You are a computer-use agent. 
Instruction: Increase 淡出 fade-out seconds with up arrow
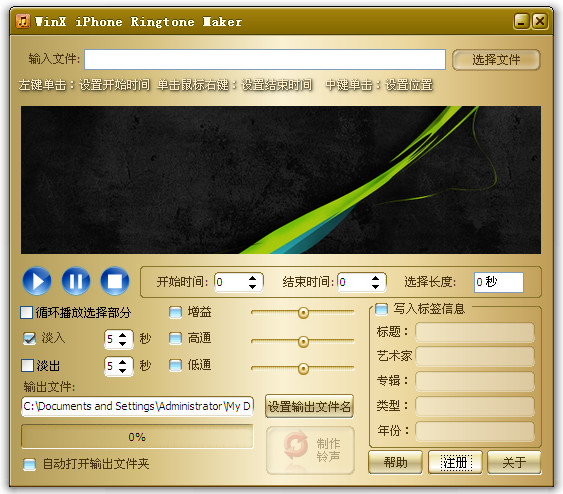(x=122, y=362)
